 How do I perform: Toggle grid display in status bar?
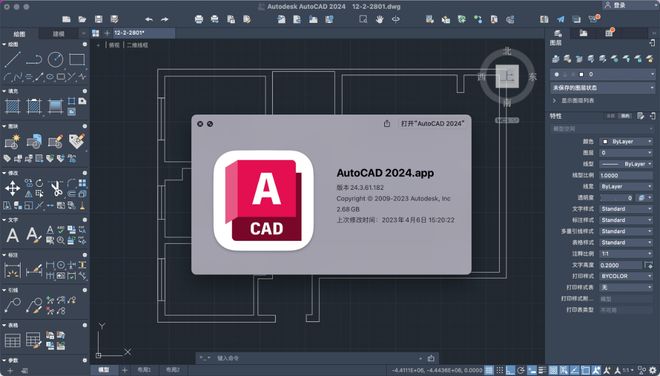point(489,371)
